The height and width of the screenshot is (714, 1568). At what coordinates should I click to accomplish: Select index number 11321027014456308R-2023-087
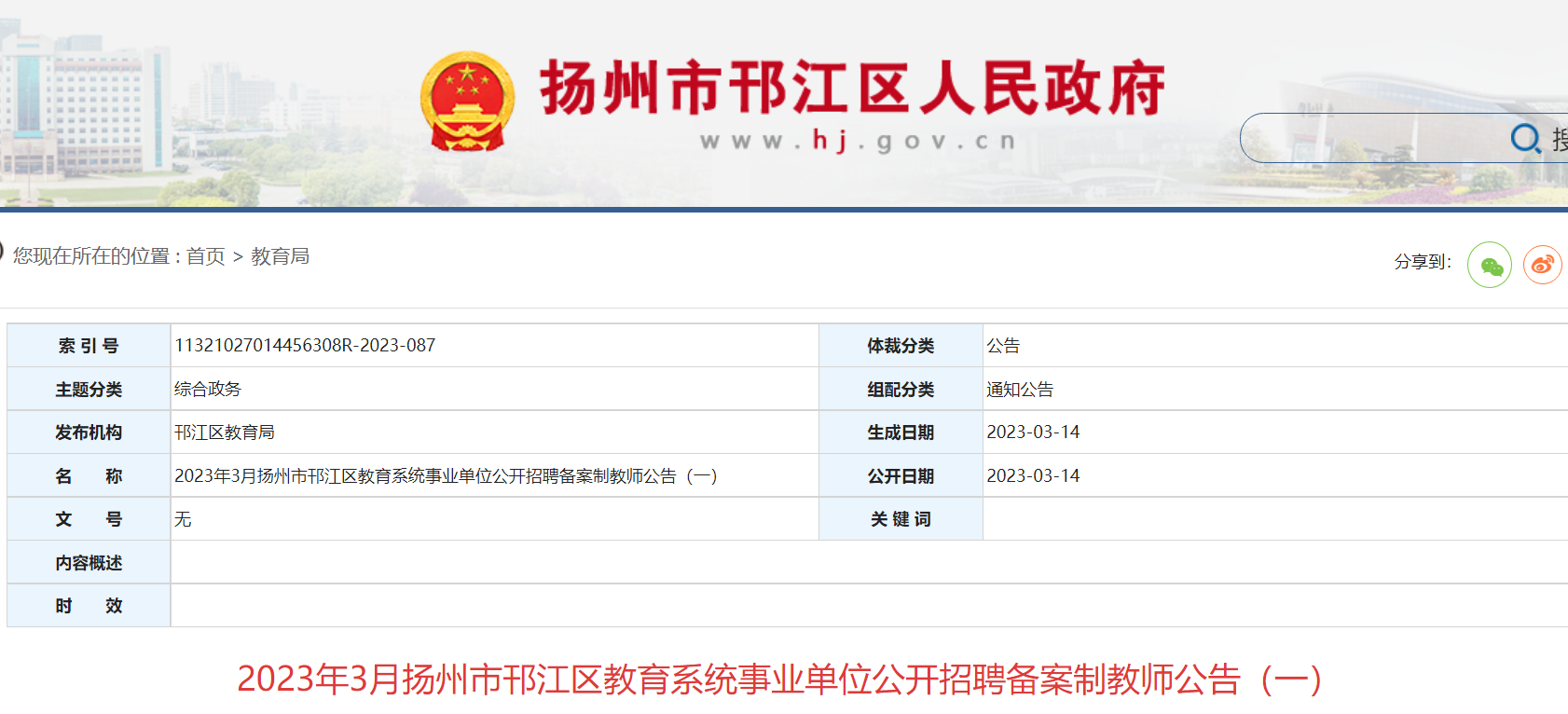[x=305, y=346]
